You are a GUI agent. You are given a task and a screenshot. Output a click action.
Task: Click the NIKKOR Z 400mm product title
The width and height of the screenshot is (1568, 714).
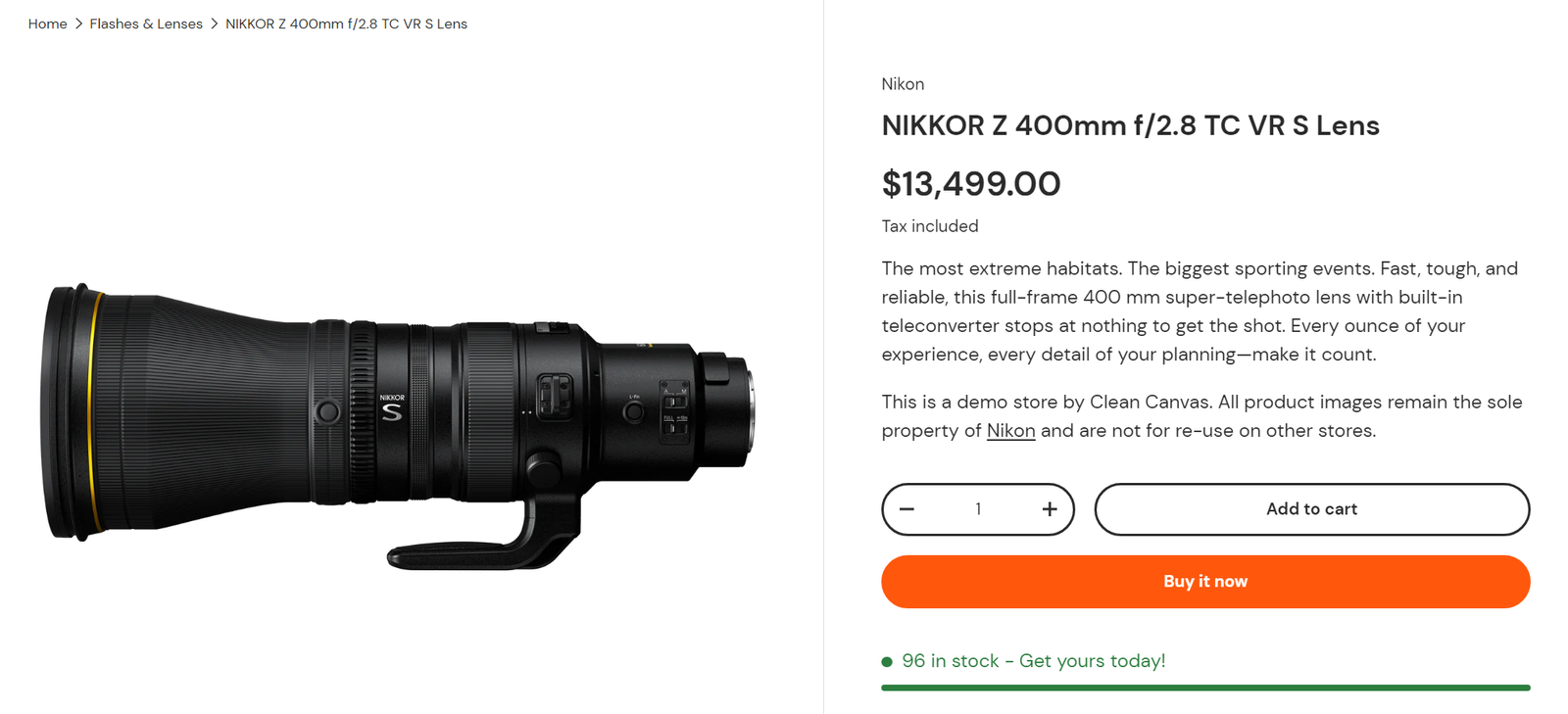pos(1130,125)
